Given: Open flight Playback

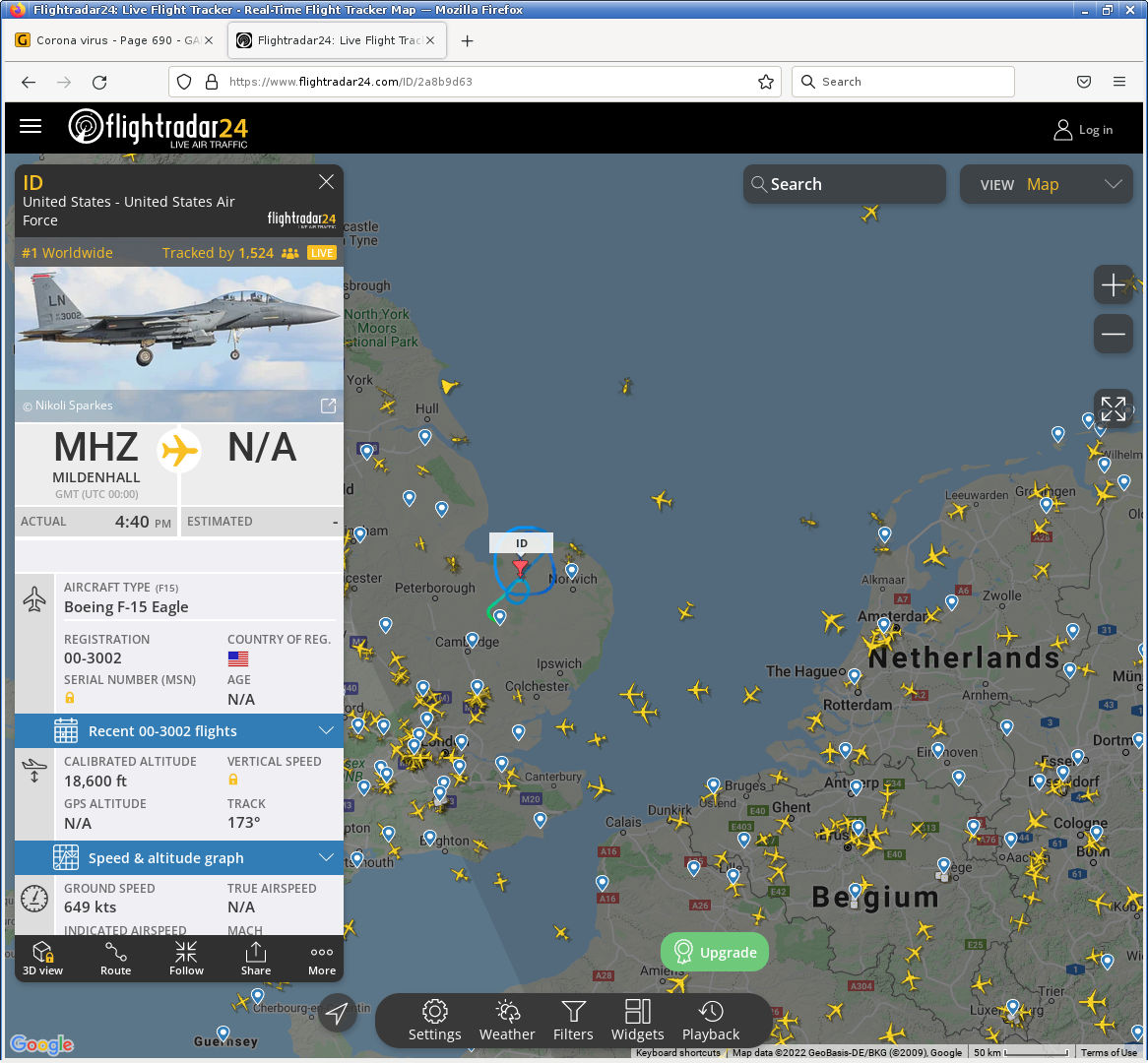Looking at the screenshot, I should click(710, 1020).
